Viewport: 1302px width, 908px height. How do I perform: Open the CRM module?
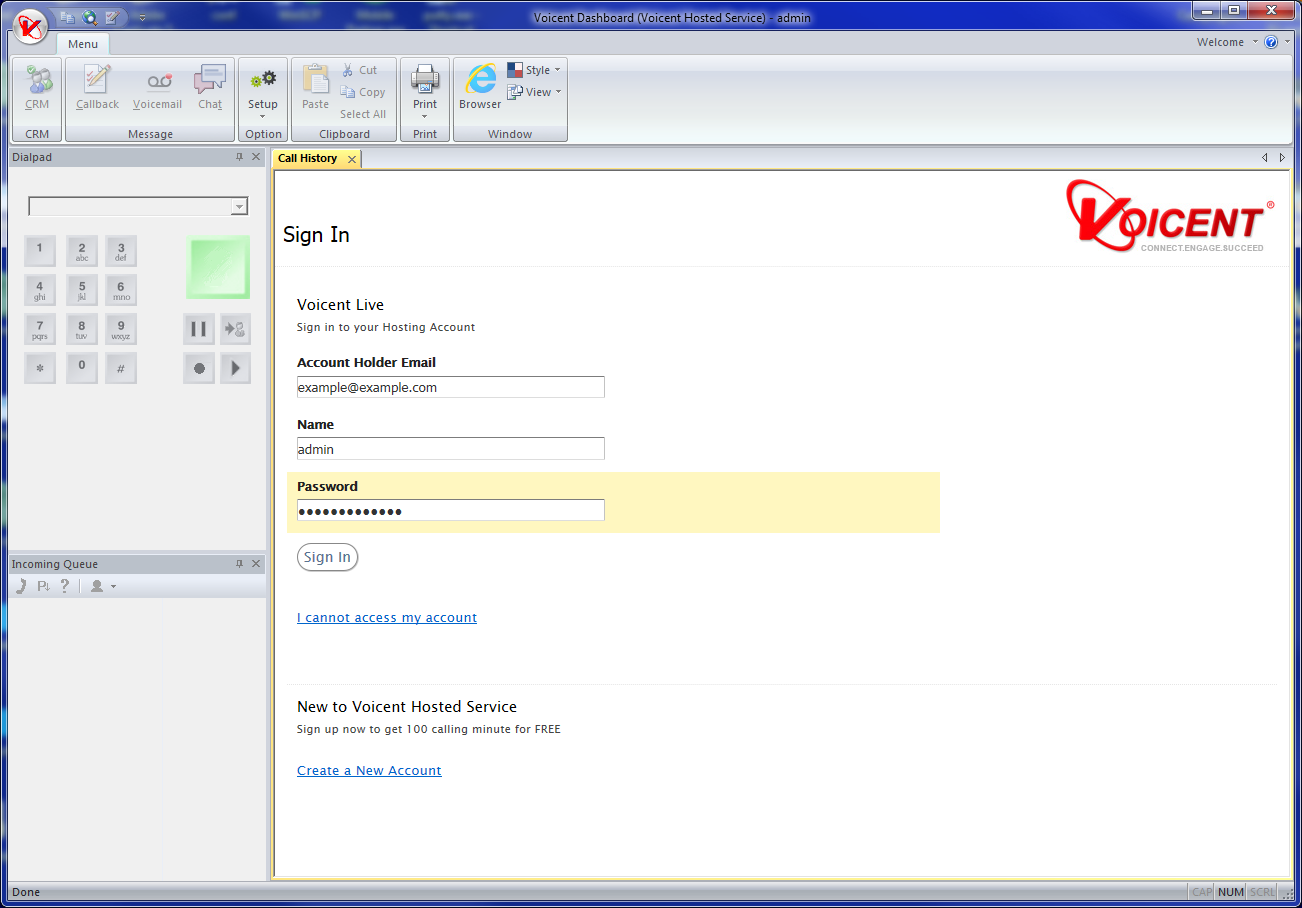[x=37, y=88]
